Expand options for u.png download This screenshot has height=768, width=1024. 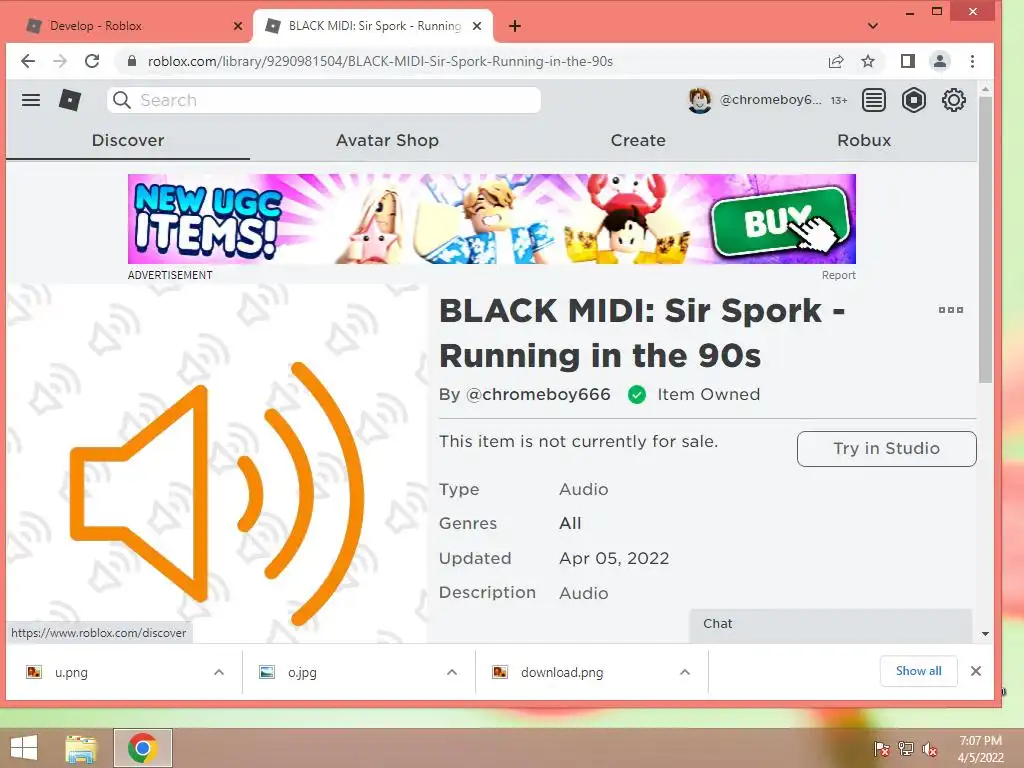(x=219, y=671)
